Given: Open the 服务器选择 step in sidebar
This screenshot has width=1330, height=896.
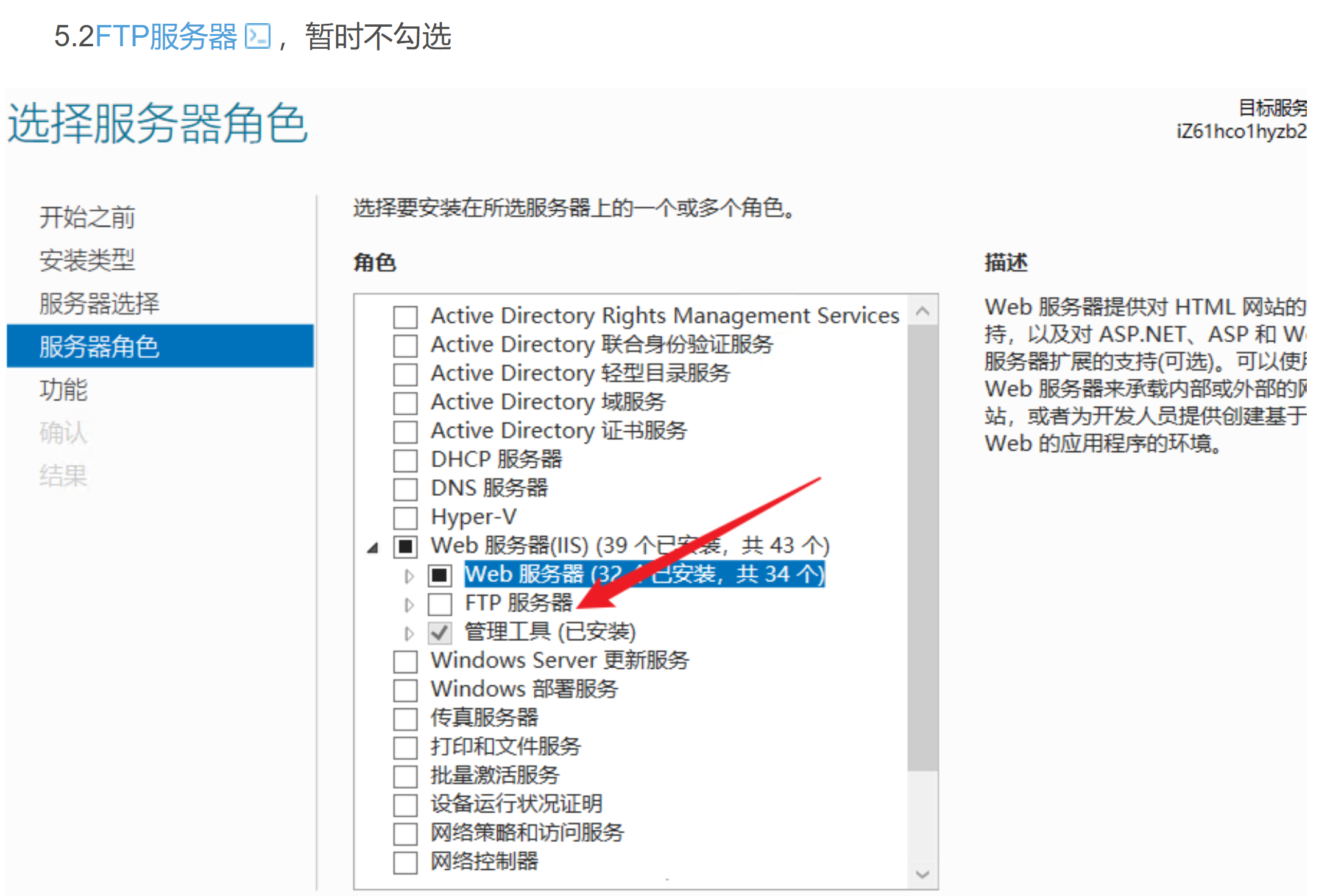Looking at the screenshot, I should tap(99, 303).
